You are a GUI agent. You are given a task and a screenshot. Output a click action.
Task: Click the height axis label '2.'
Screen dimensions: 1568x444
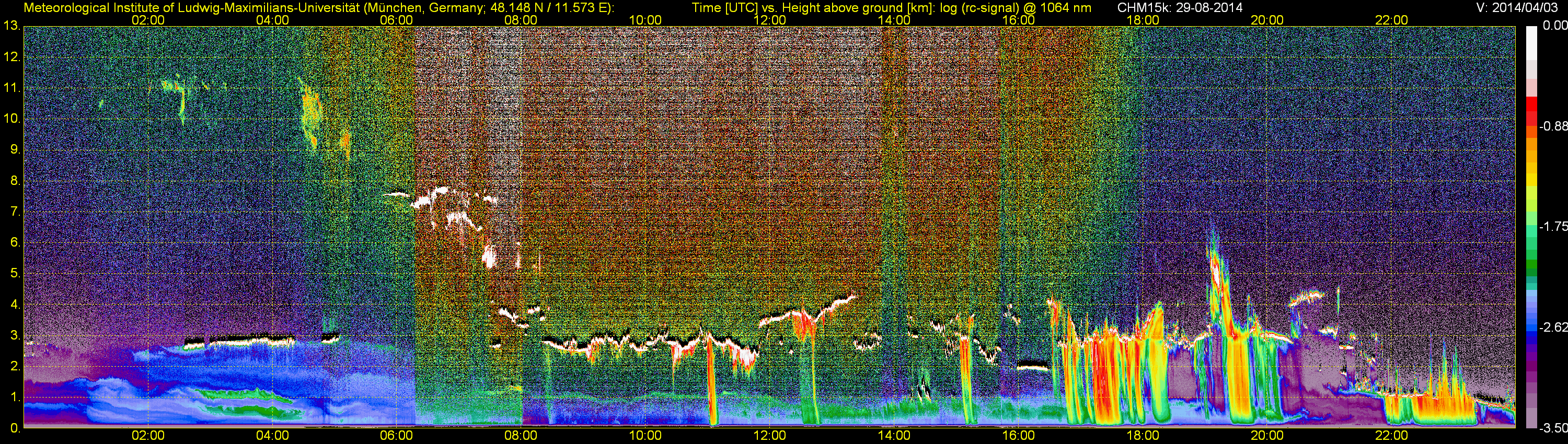pyautogui.click(x=15, y=366)
